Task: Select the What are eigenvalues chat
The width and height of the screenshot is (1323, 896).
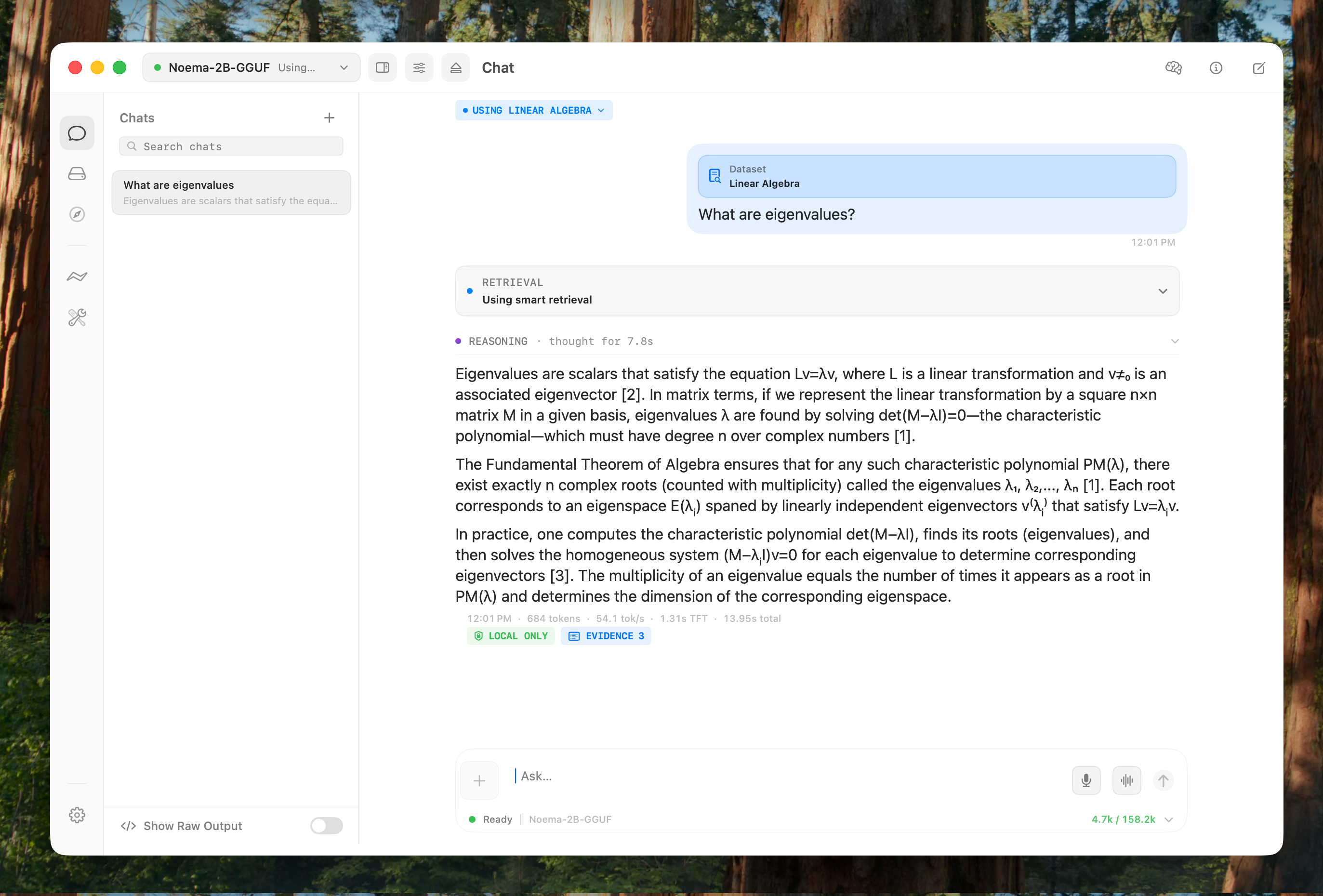Action: (231, 192)
